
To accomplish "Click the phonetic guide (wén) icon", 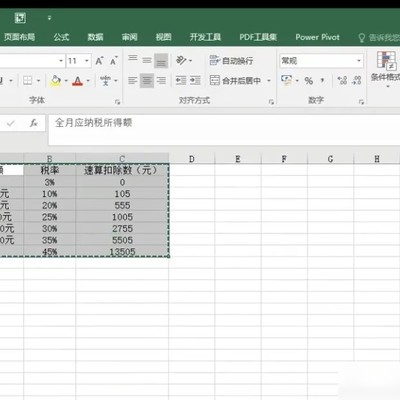I will pyautogui.click(x=105, y=80).
